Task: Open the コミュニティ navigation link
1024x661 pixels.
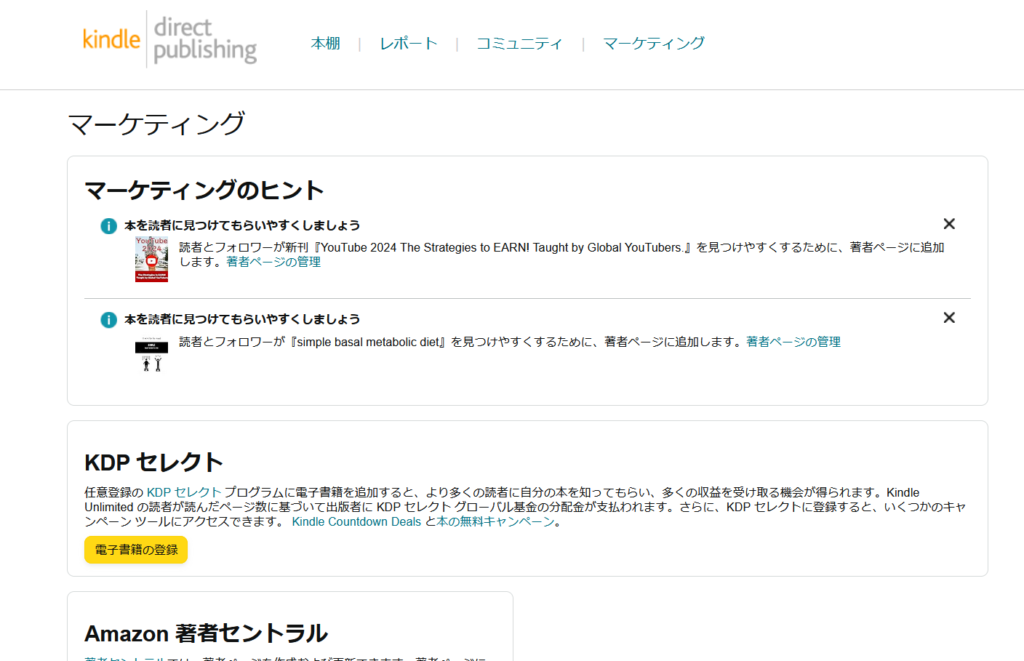Action: tap(519, 43)
